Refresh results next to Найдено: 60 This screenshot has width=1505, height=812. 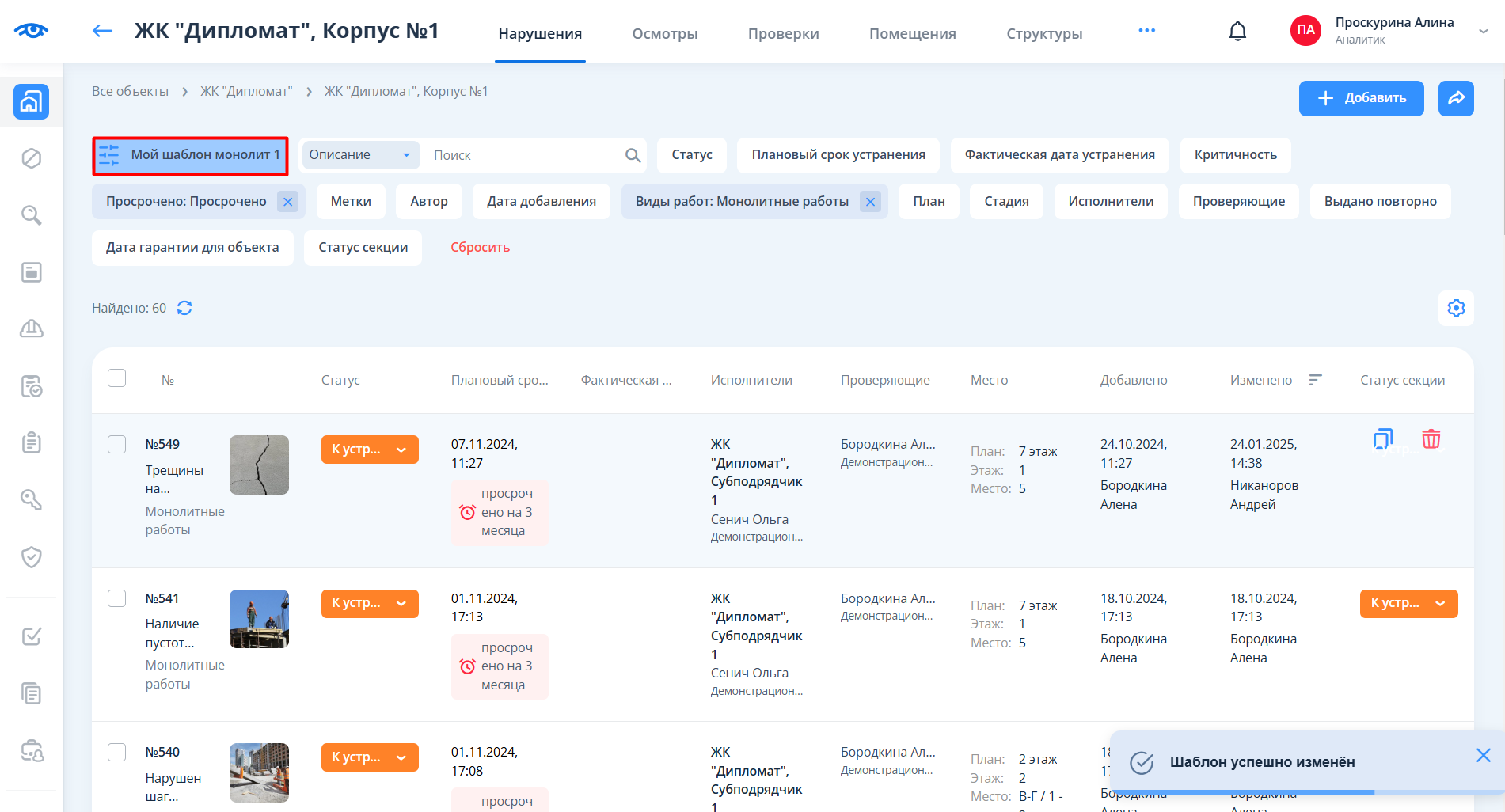tap(184, 308)
